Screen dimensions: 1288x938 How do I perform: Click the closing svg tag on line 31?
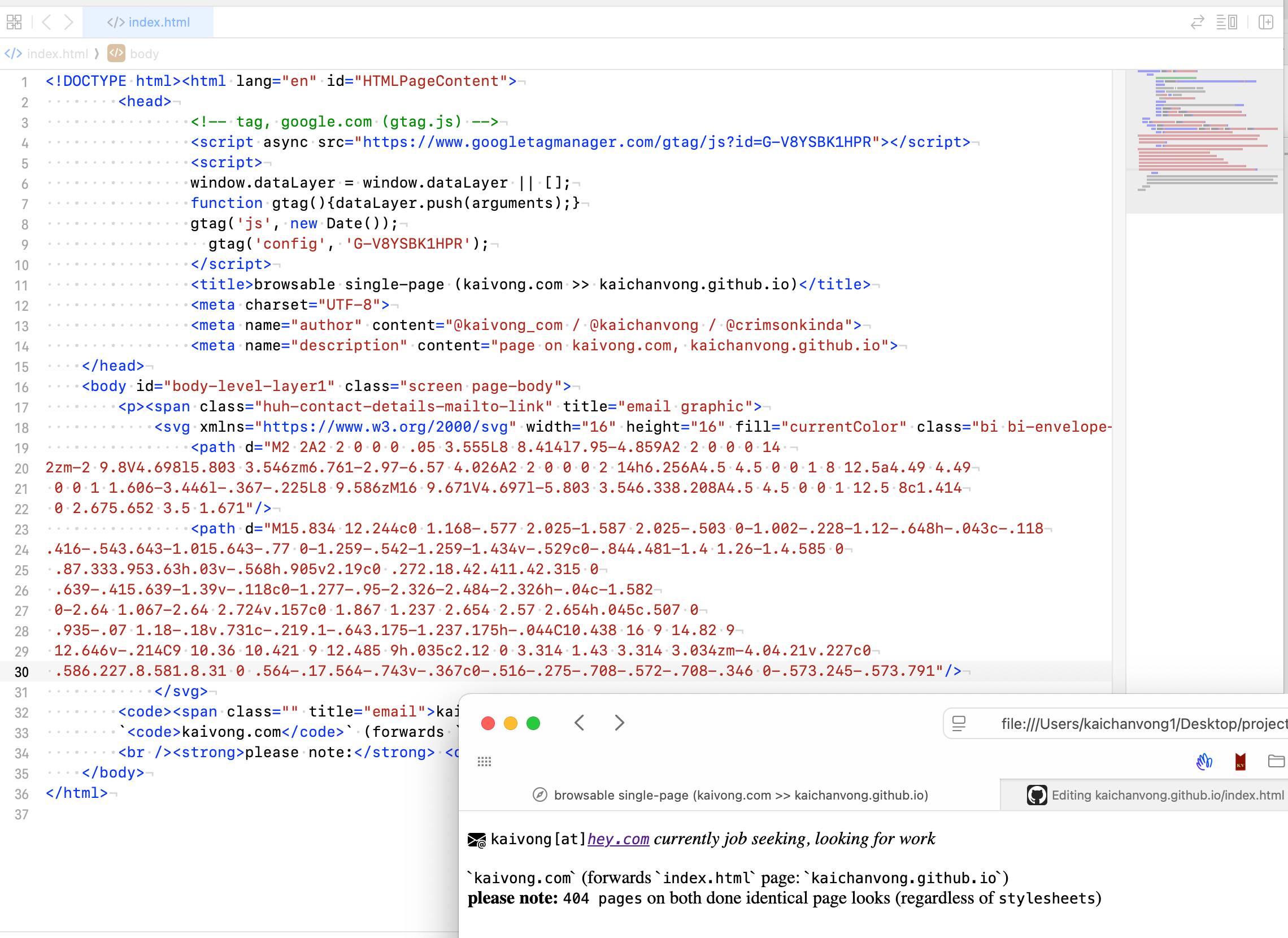coord(181,692)
